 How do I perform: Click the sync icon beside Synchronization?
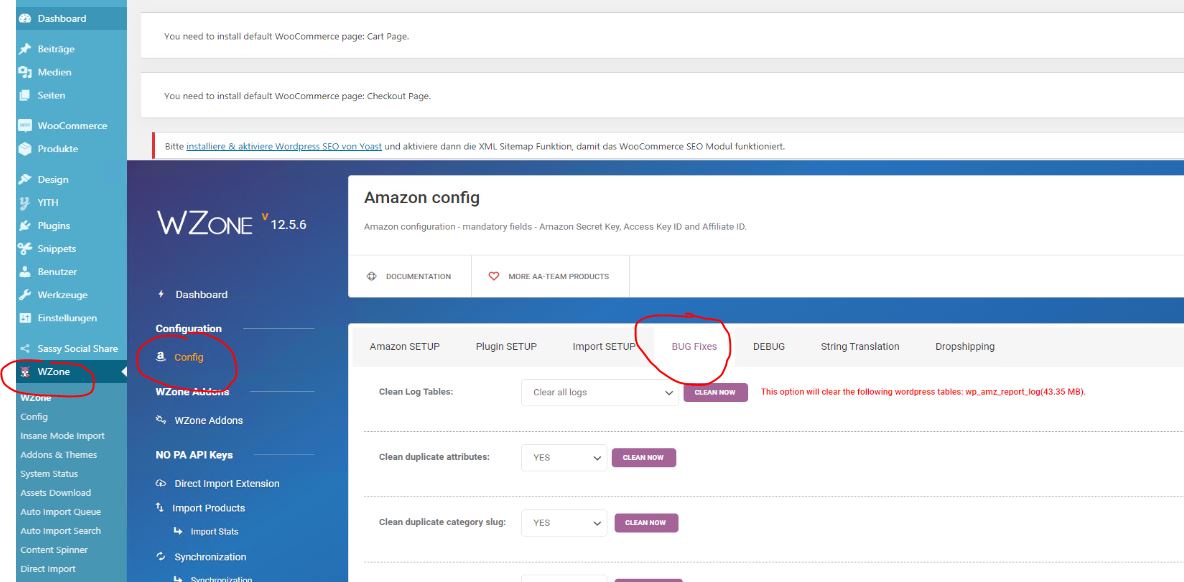pyautogui.click(x=161, y=557)
